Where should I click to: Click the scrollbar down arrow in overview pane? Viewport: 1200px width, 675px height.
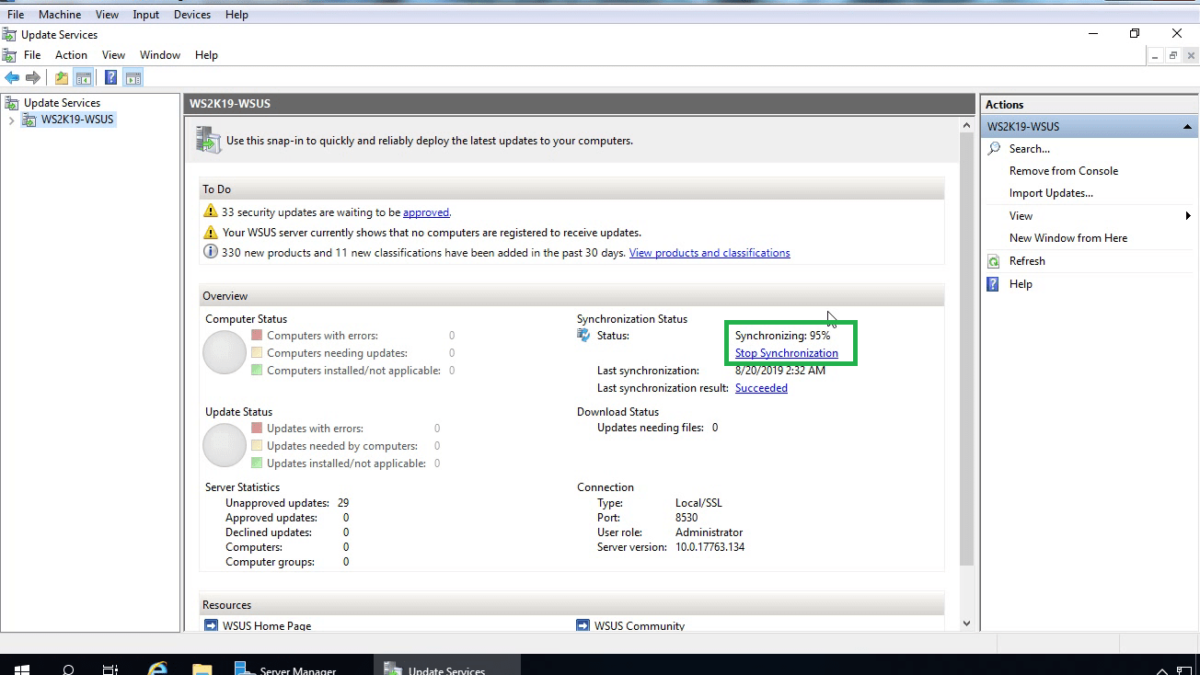(x=966, y=623)
